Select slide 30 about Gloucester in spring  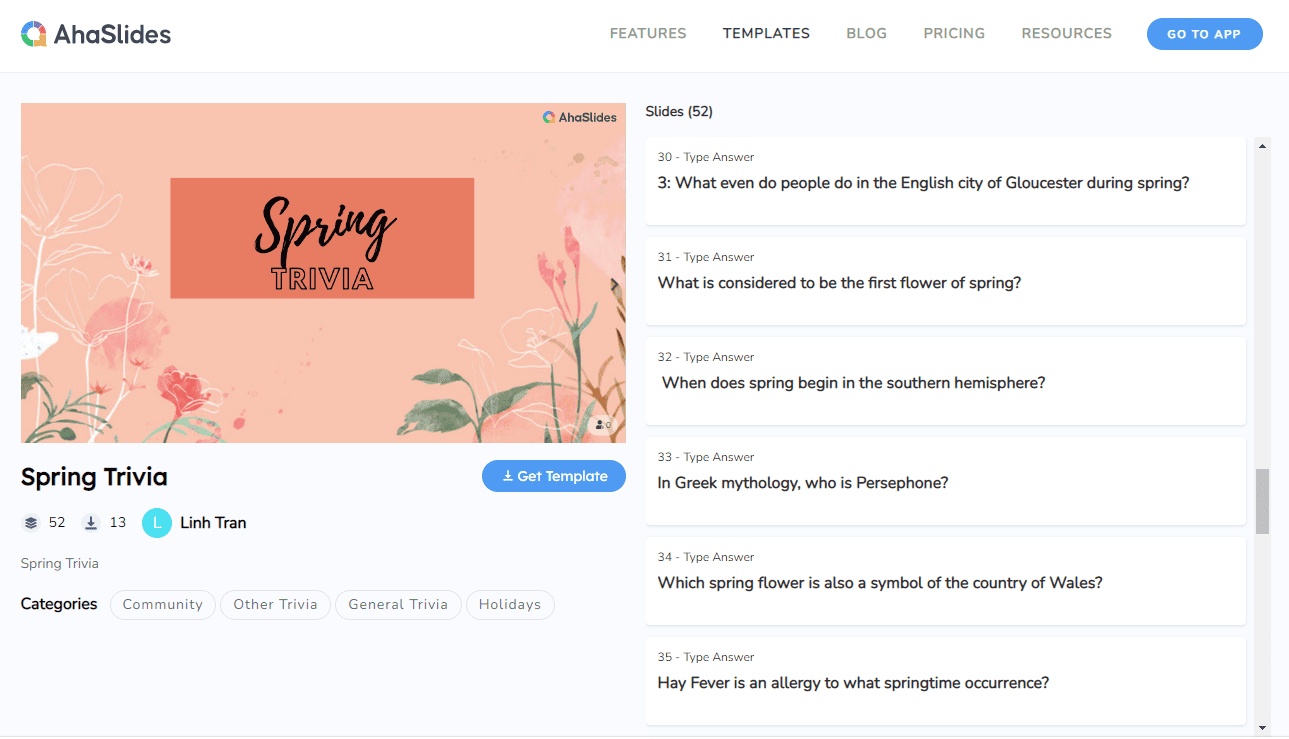(945, 181)
